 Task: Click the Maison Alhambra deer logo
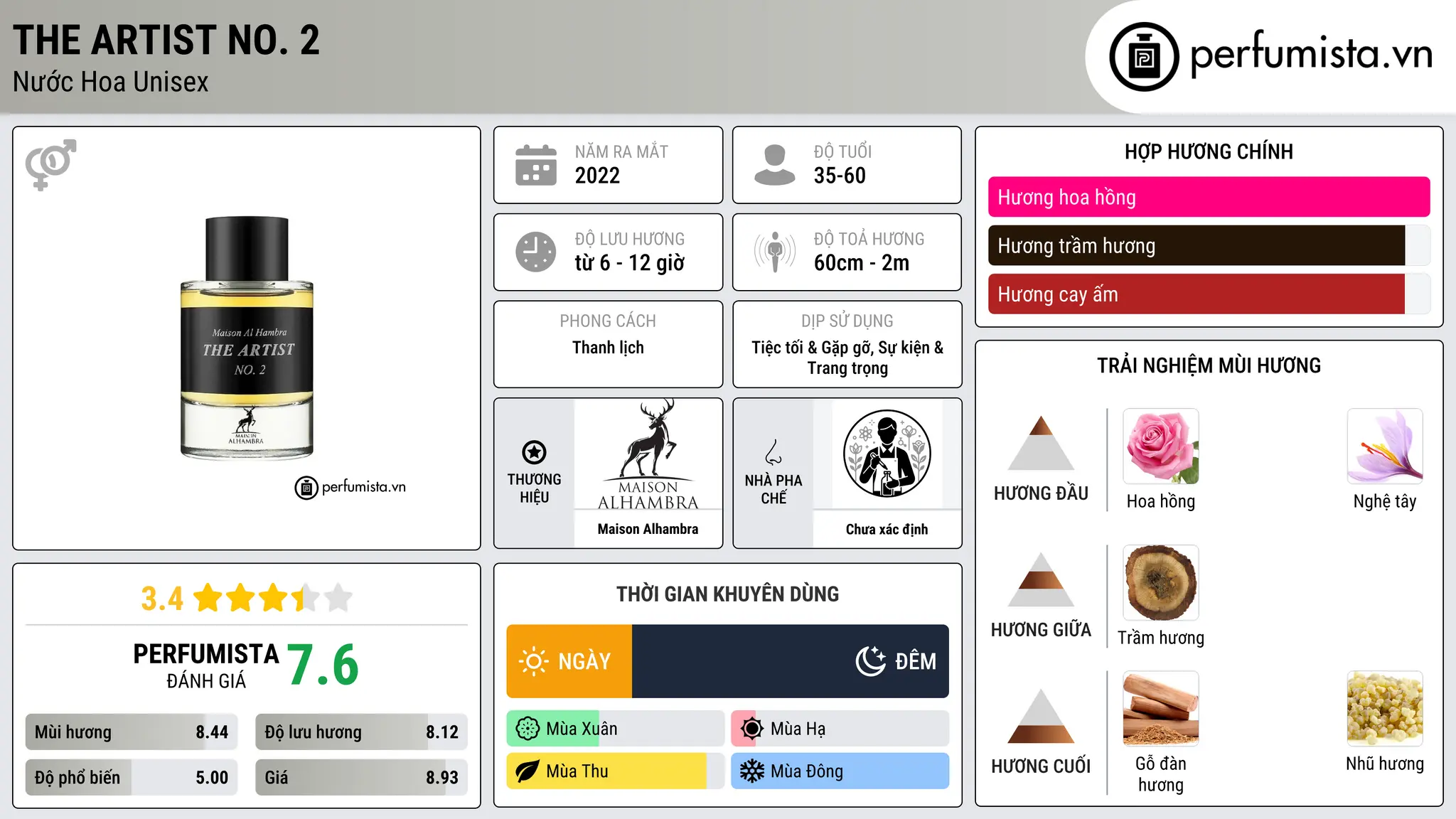648,454
